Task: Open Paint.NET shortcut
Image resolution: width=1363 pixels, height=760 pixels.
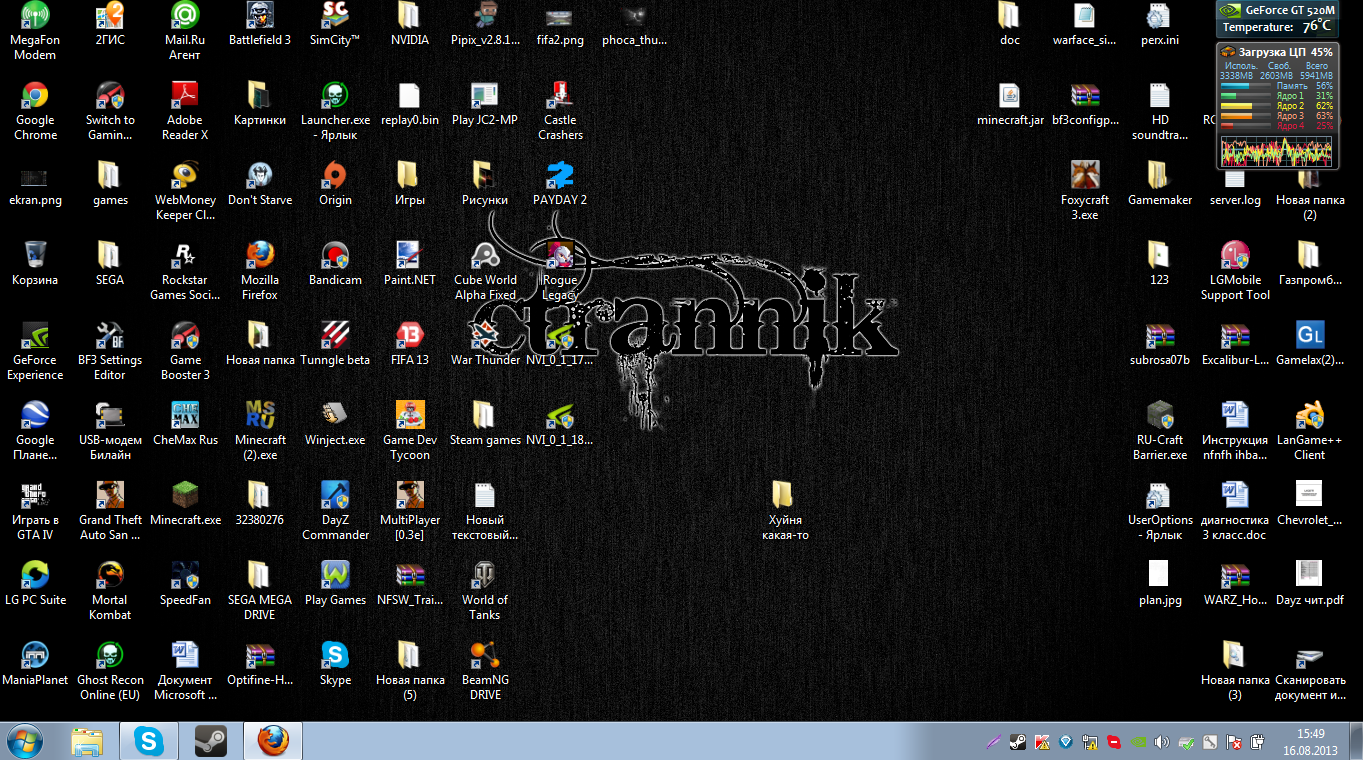Action: pyautogui.click(x=410, y=264)
